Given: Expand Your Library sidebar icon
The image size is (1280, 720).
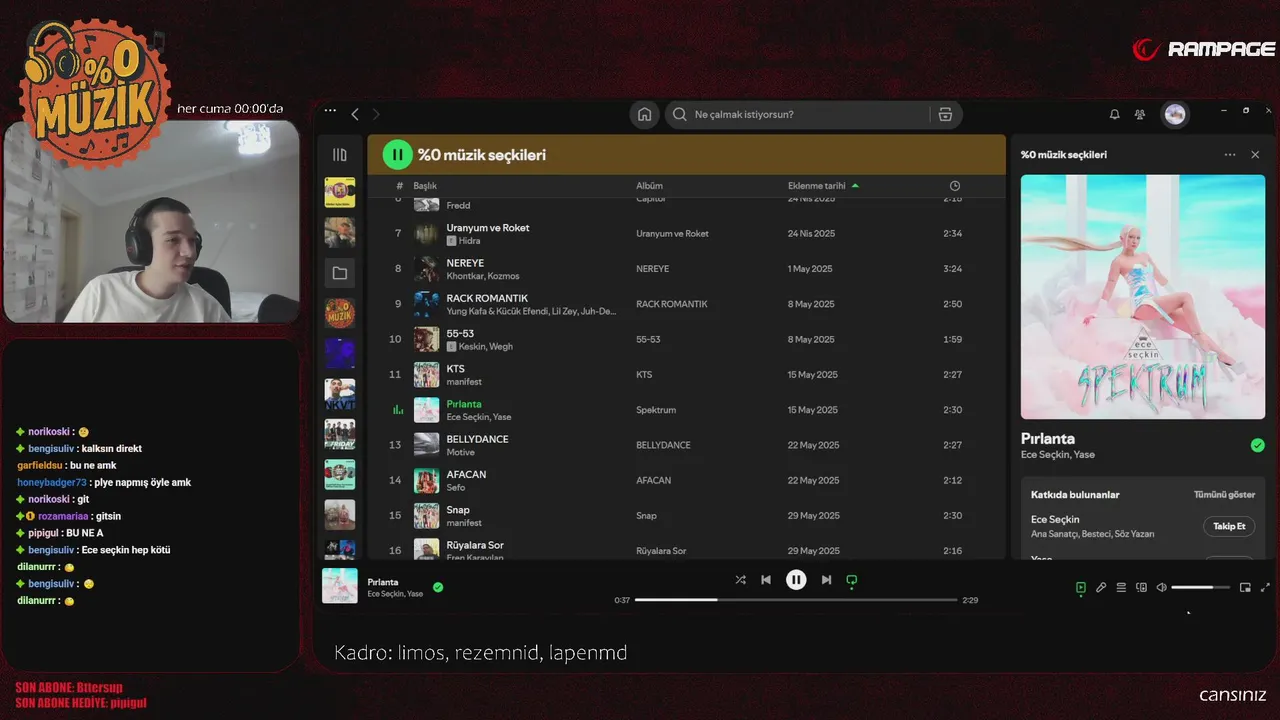Looking at the screenshot, I should coord(340,155).
